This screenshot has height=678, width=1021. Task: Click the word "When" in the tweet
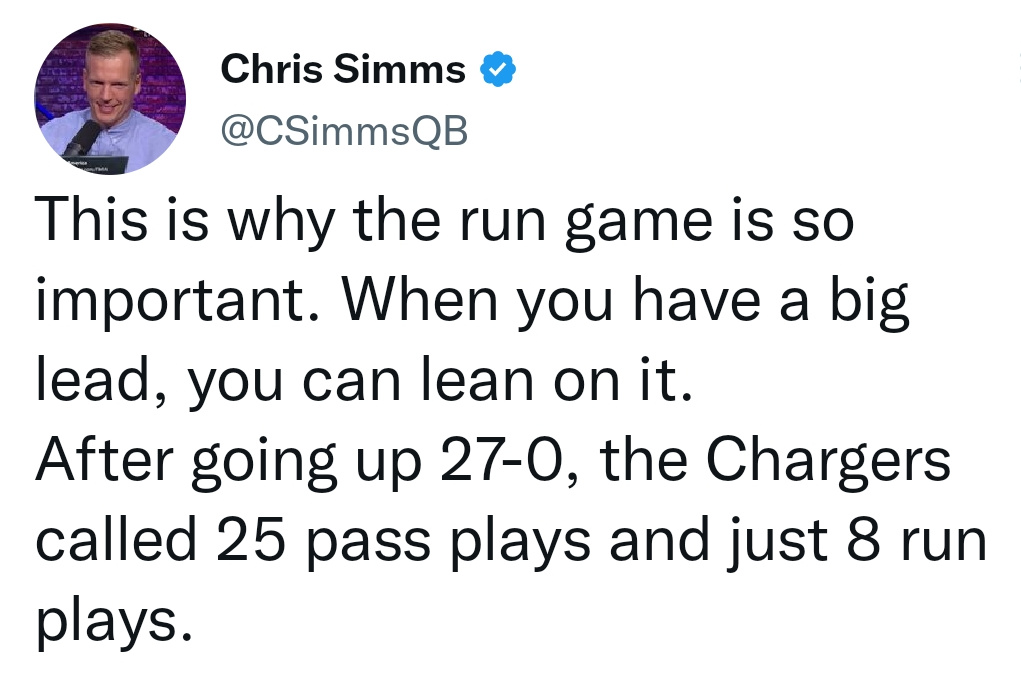tap(420, 300)
